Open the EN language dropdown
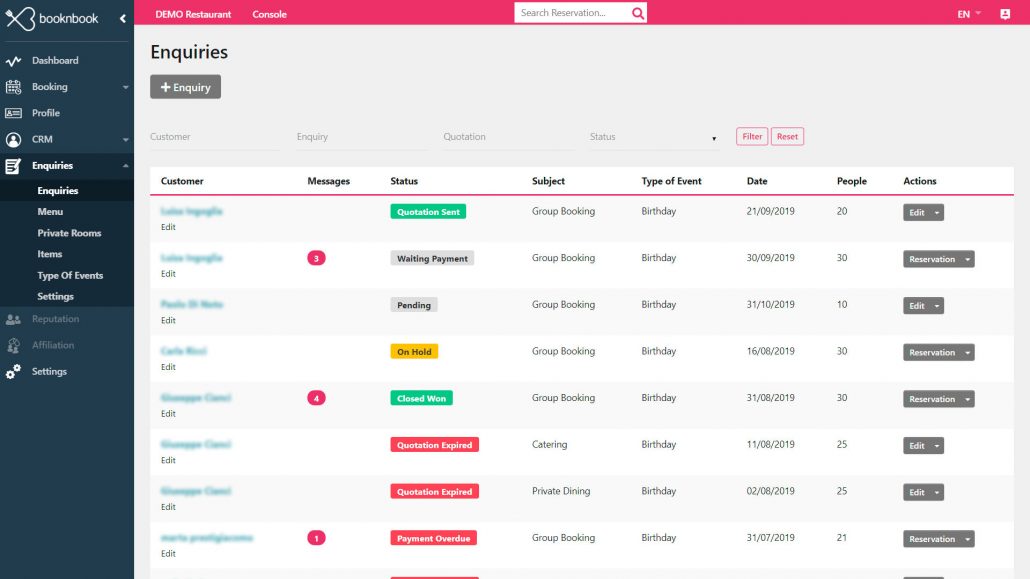 point(968,14)
